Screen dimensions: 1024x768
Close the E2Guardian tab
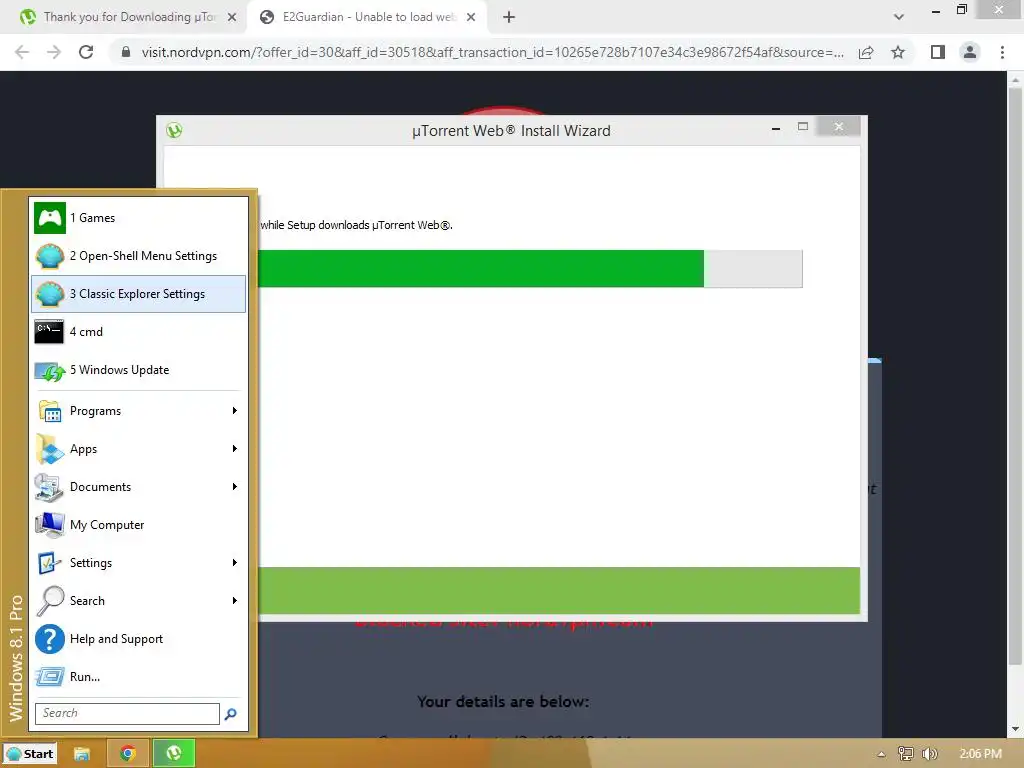point(471,18)
